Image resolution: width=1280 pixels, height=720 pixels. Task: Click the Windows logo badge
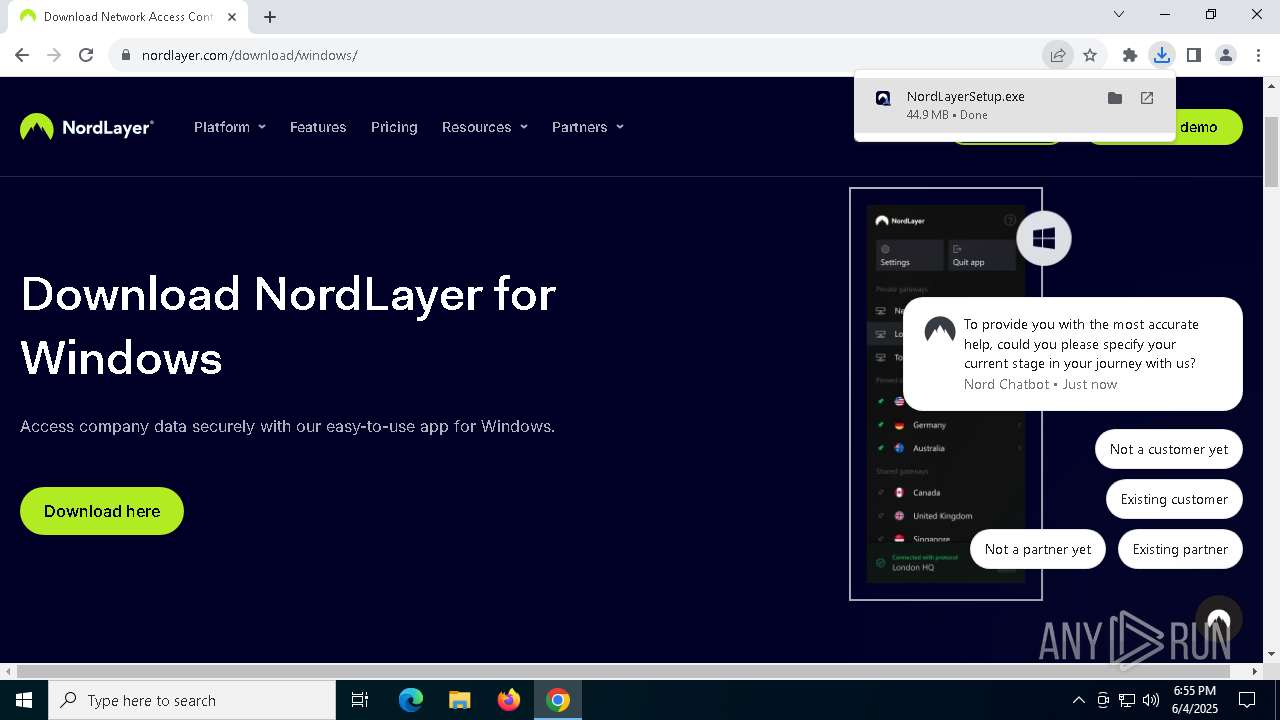coord(1044,238)
